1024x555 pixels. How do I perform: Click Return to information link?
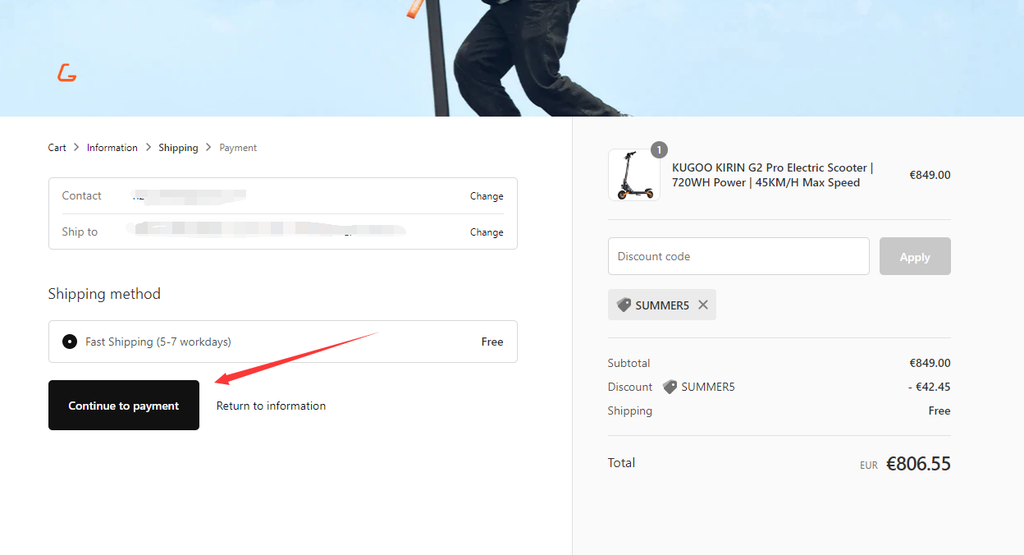tap(271, 405)
